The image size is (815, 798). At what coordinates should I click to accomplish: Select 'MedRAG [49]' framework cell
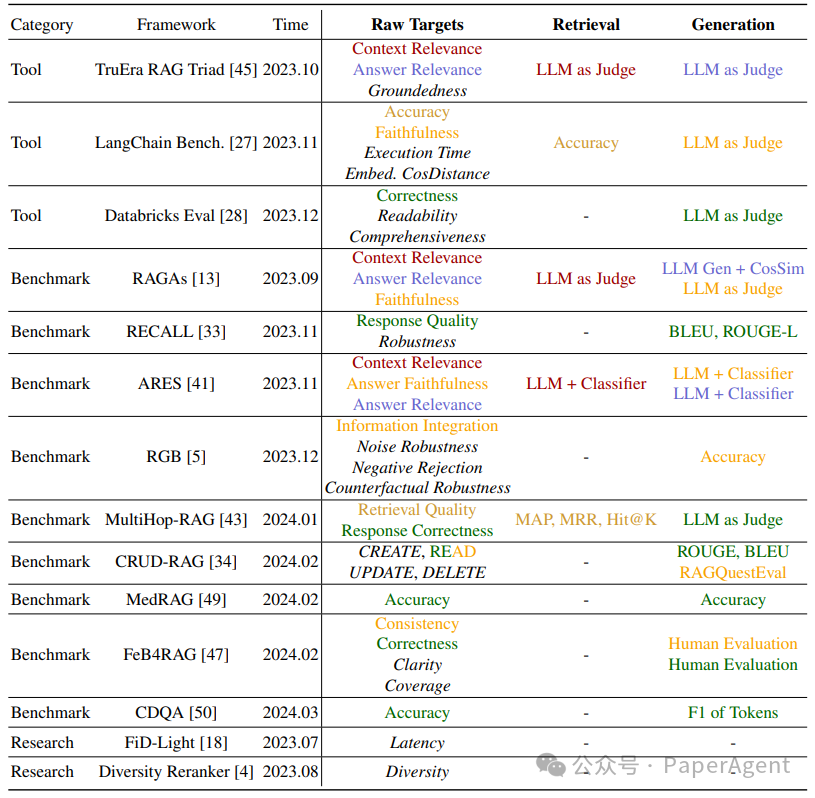pos(176,600)
